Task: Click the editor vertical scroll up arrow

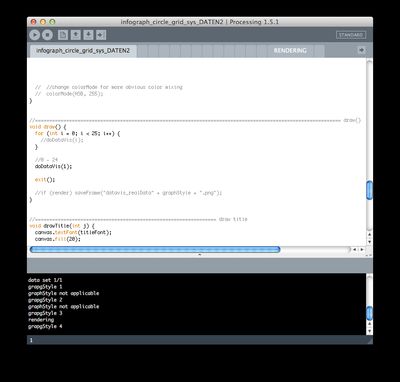Action: tap(369, 235)
